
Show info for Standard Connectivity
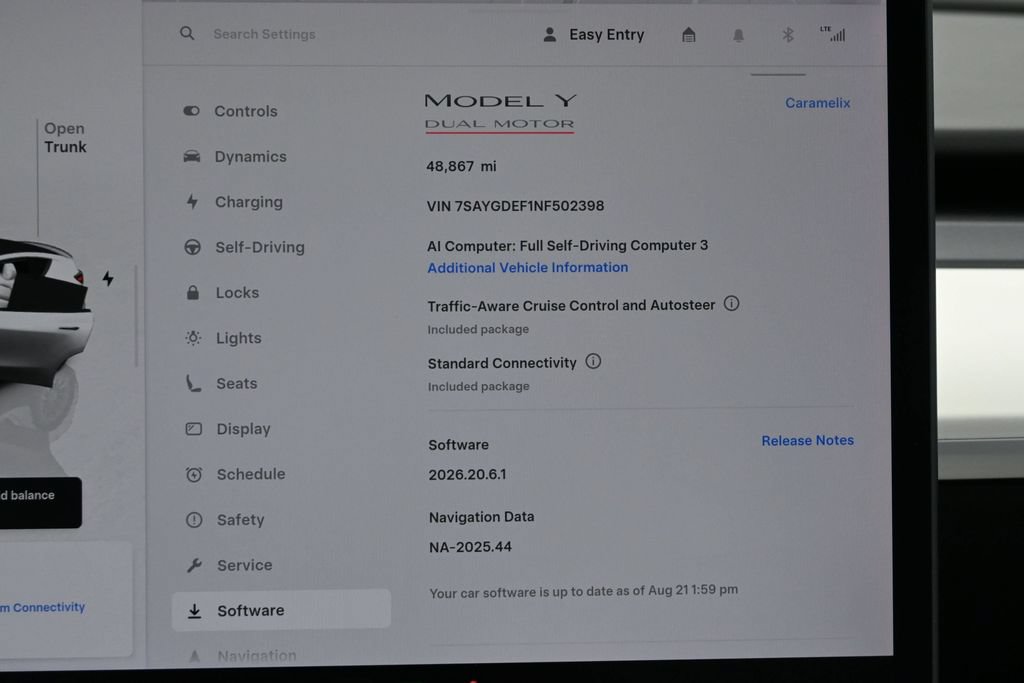point(593,361)
